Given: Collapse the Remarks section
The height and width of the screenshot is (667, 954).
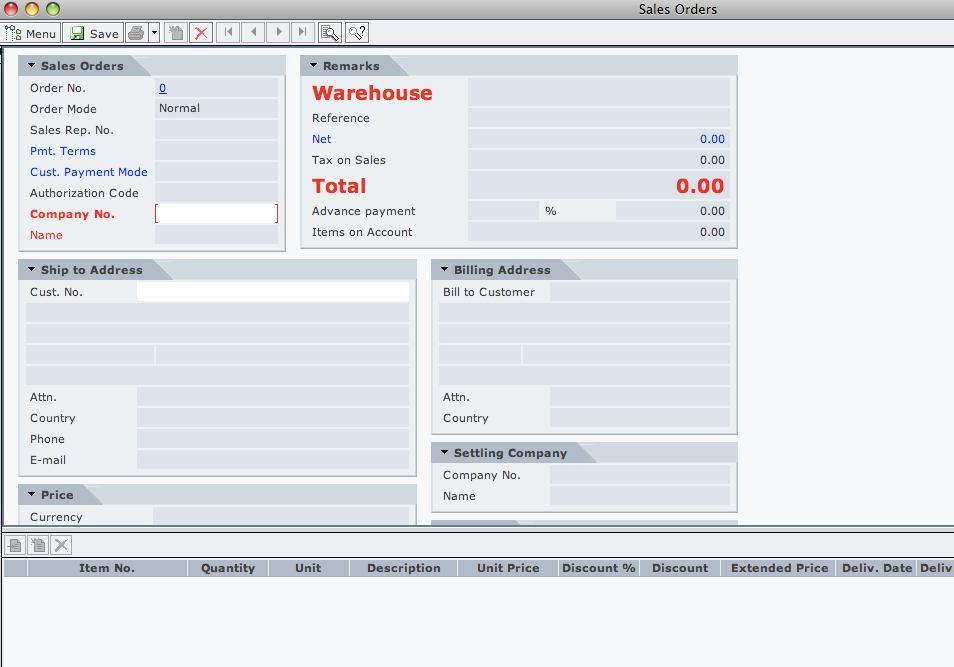Looking at the screenshot, I should click(313, 65).
